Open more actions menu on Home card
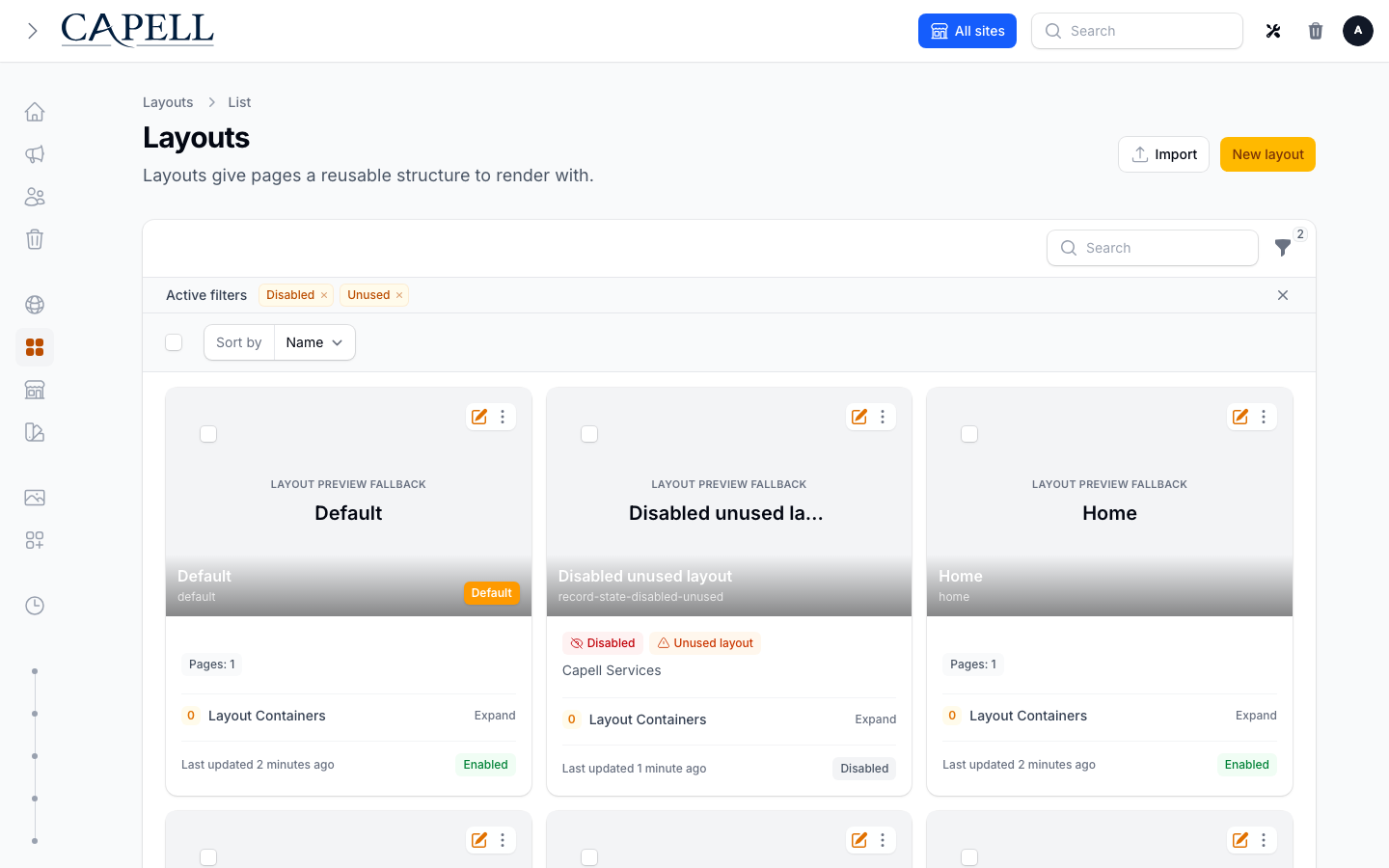1389x868 pixels. point(1264,417)
